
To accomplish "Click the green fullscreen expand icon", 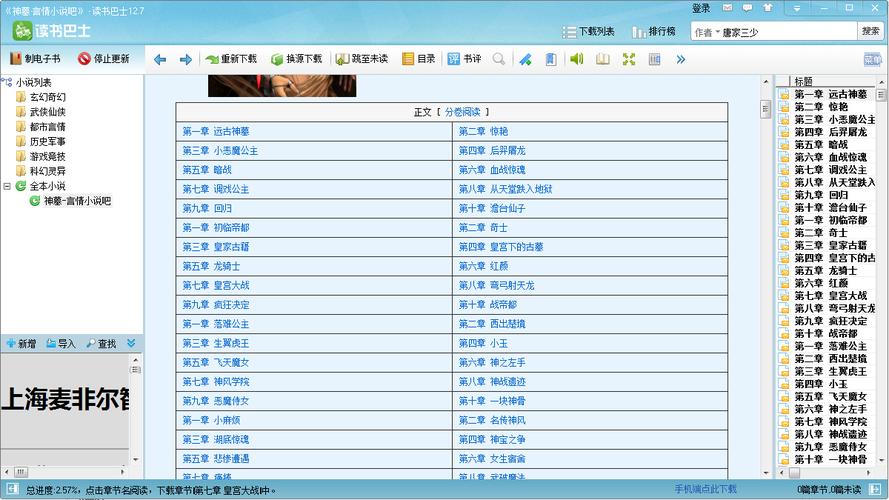I will point(629,59).
